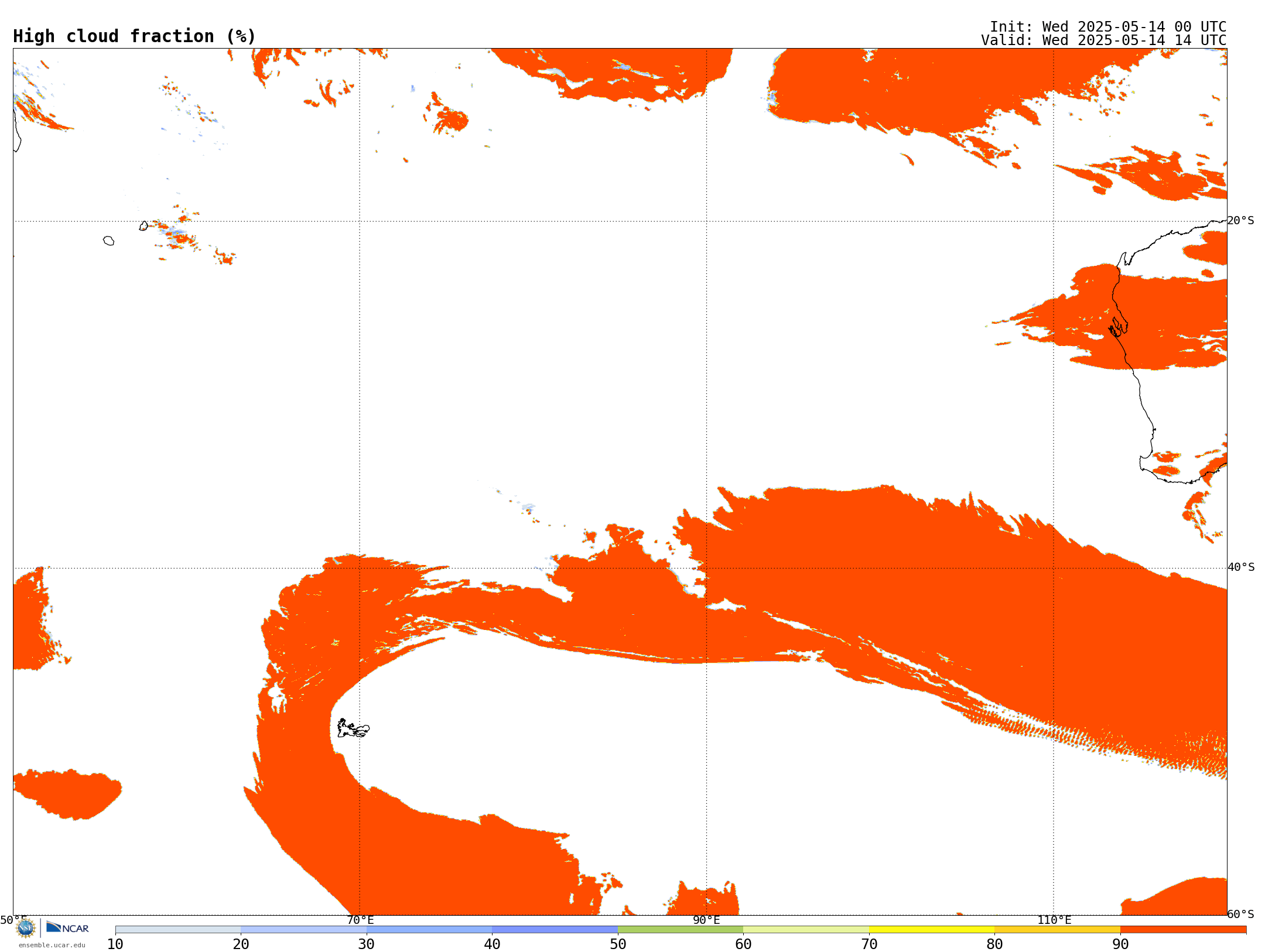Pick the 60-70 pale yellow-green colorbar segment
Screen dimensions: 1265x952
pyautogui.click(x=806, y=930)
